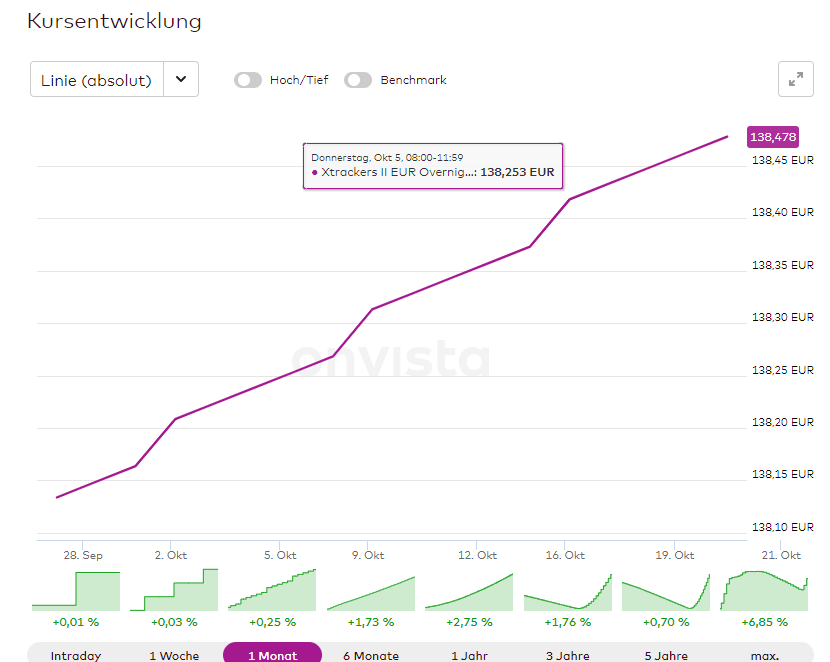The image size is (830, 662).
Task: Show the 1 Jahr chart period
Action: coord(469,655)
